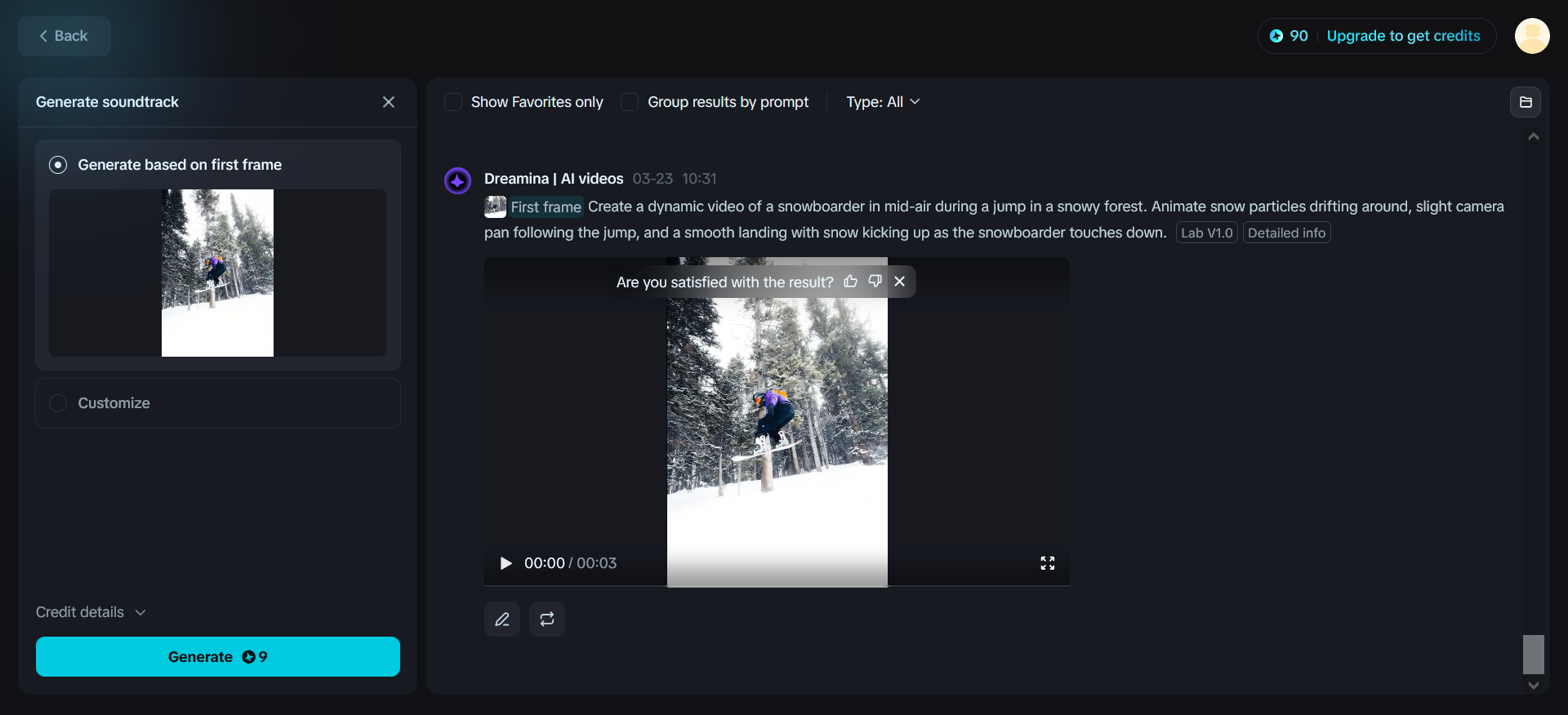Play the generated video
This screenshot has height=715, width=1568.
tap(506, 563)
